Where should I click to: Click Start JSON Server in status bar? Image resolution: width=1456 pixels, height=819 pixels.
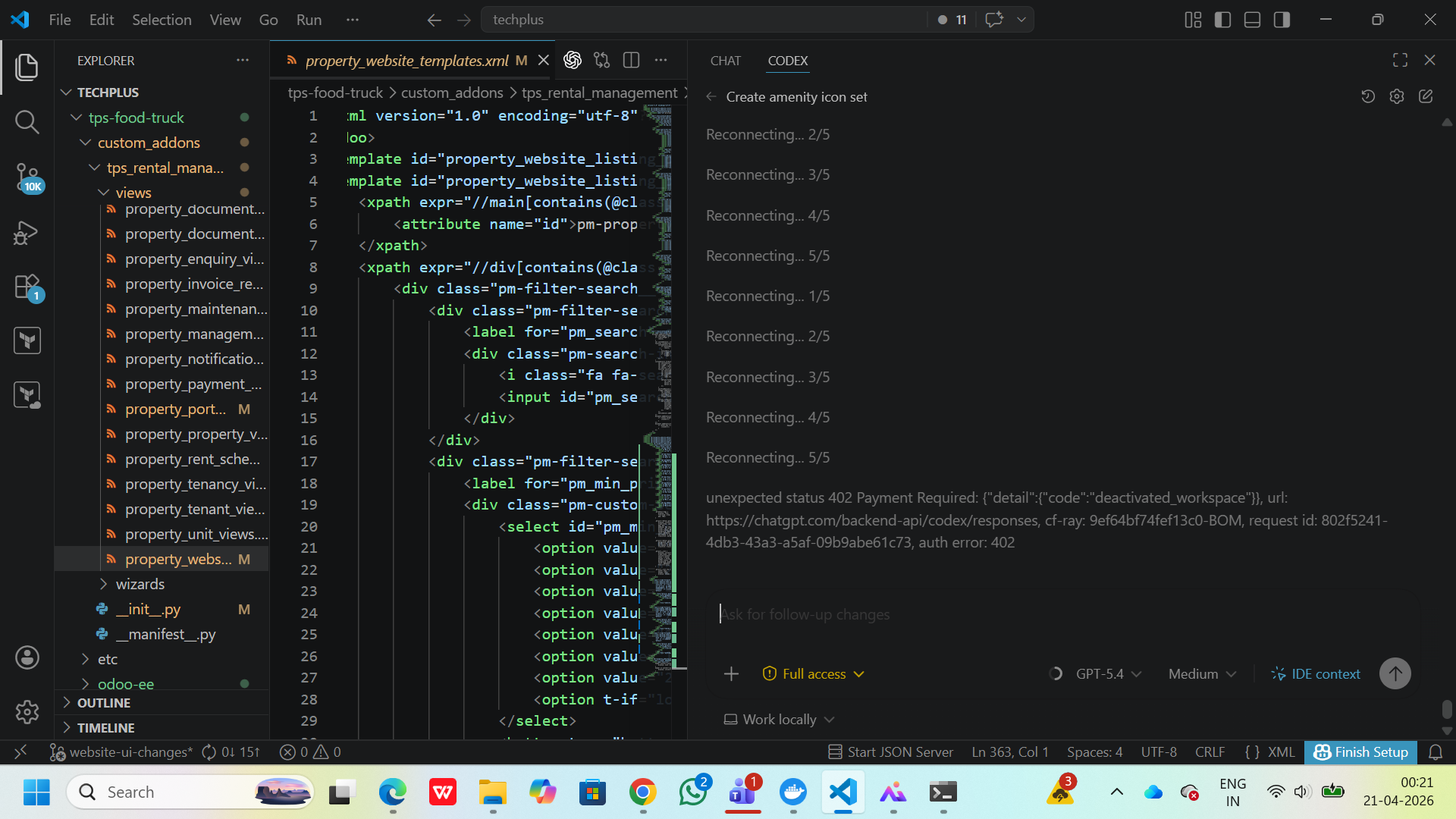[890, 752]
